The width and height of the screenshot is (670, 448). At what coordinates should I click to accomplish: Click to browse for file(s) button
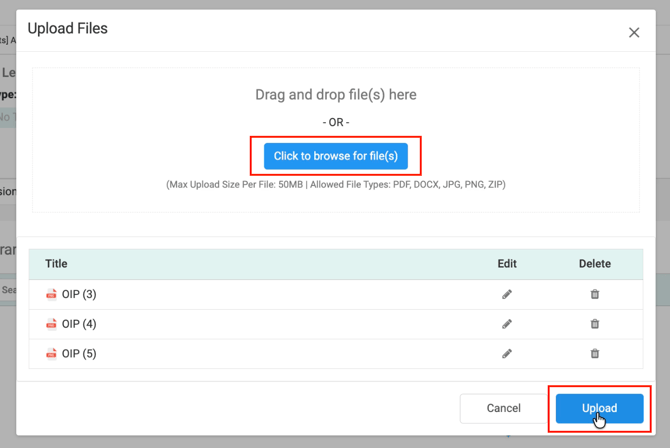[336, 156]
